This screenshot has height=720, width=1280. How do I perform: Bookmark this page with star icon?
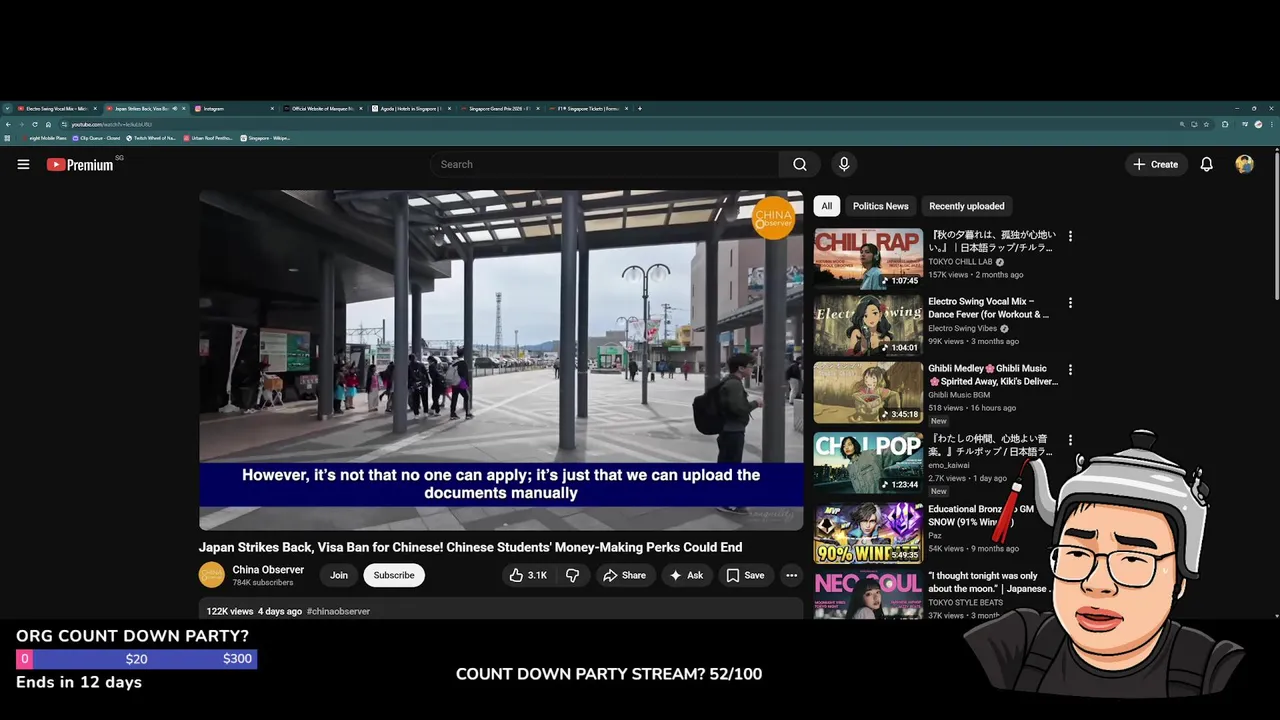click(1206, 124)
